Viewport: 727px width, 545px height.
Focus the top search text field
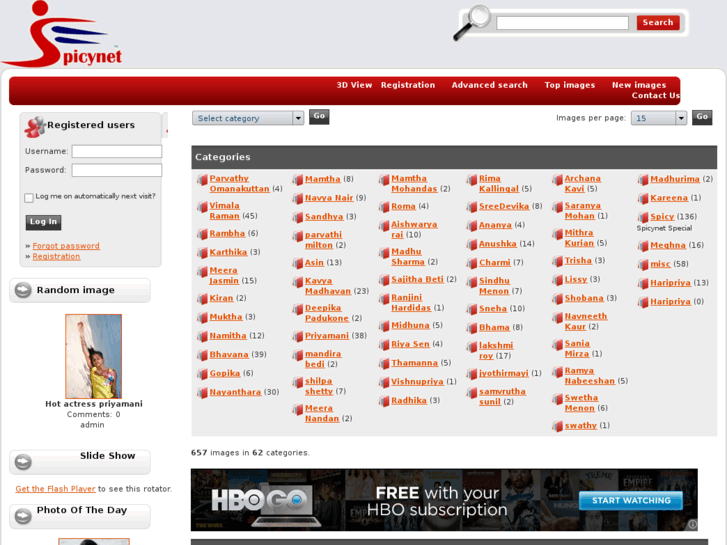tap(562, 23)
